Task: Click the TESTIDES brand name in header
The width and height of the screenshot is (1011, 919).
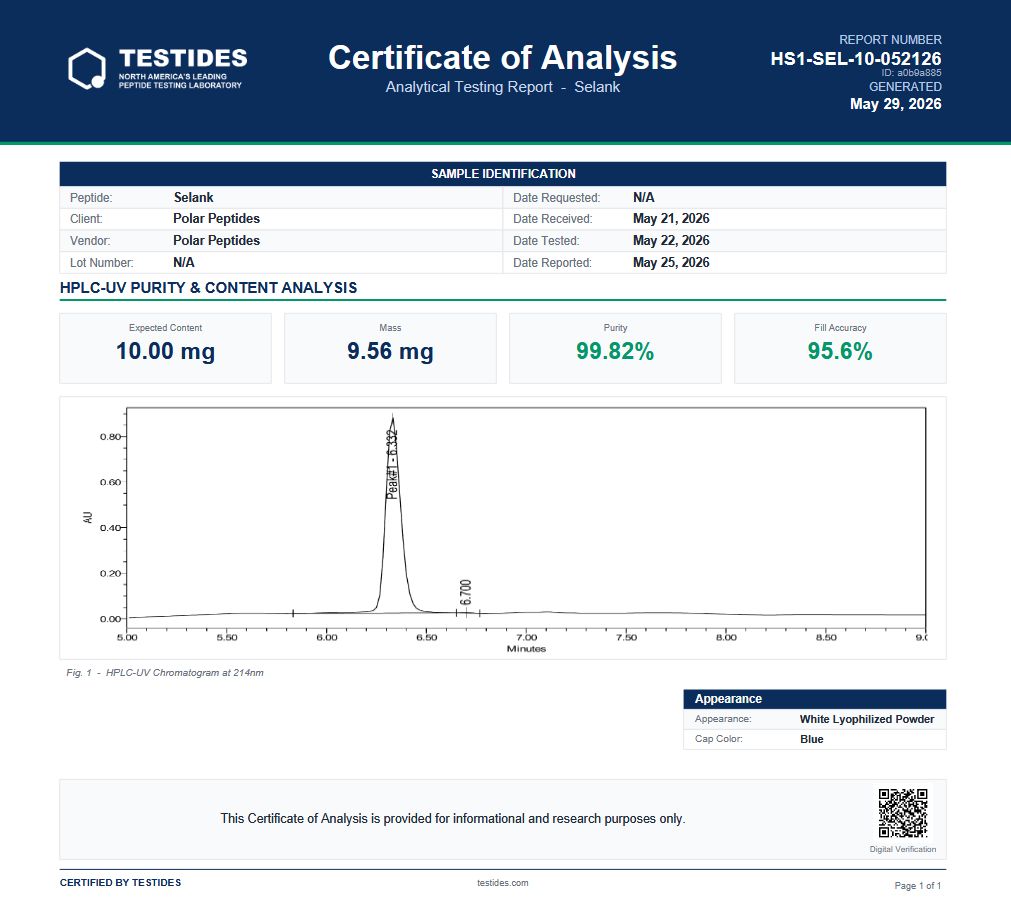Action: tap(183, 58)
